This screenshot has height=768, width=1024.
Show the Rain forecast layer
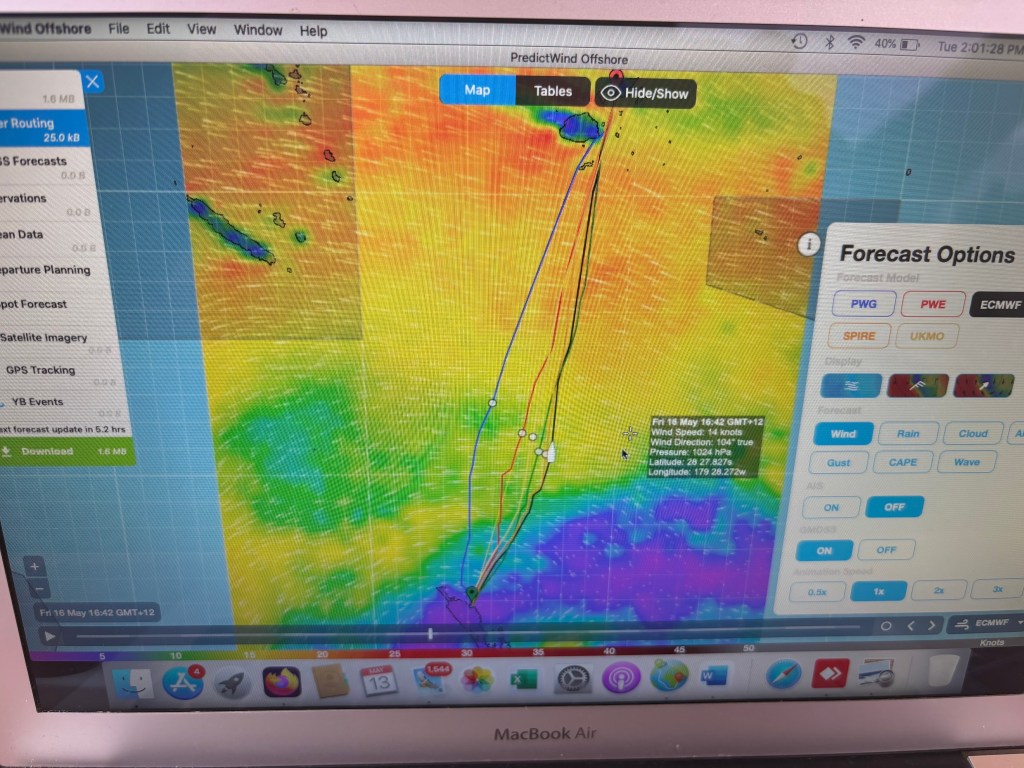coord(908,434)
